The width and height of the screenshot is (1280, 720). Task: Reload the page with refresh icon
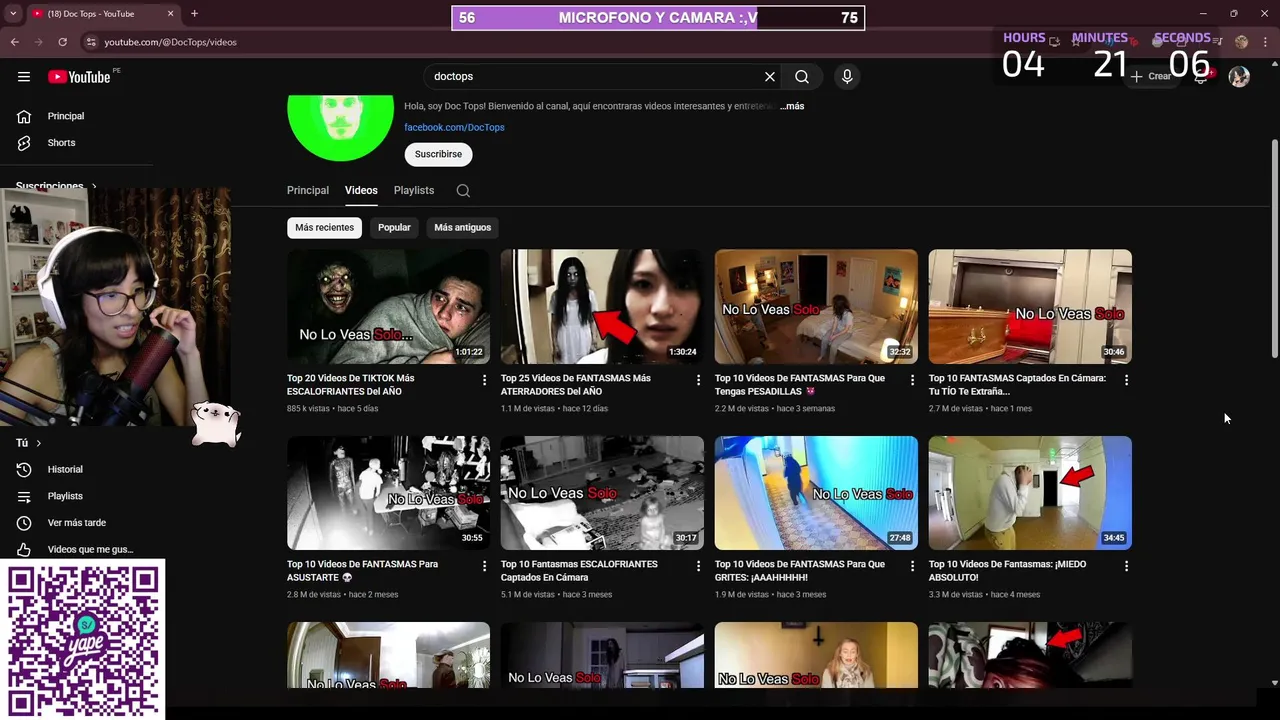(x=62, y=42)
